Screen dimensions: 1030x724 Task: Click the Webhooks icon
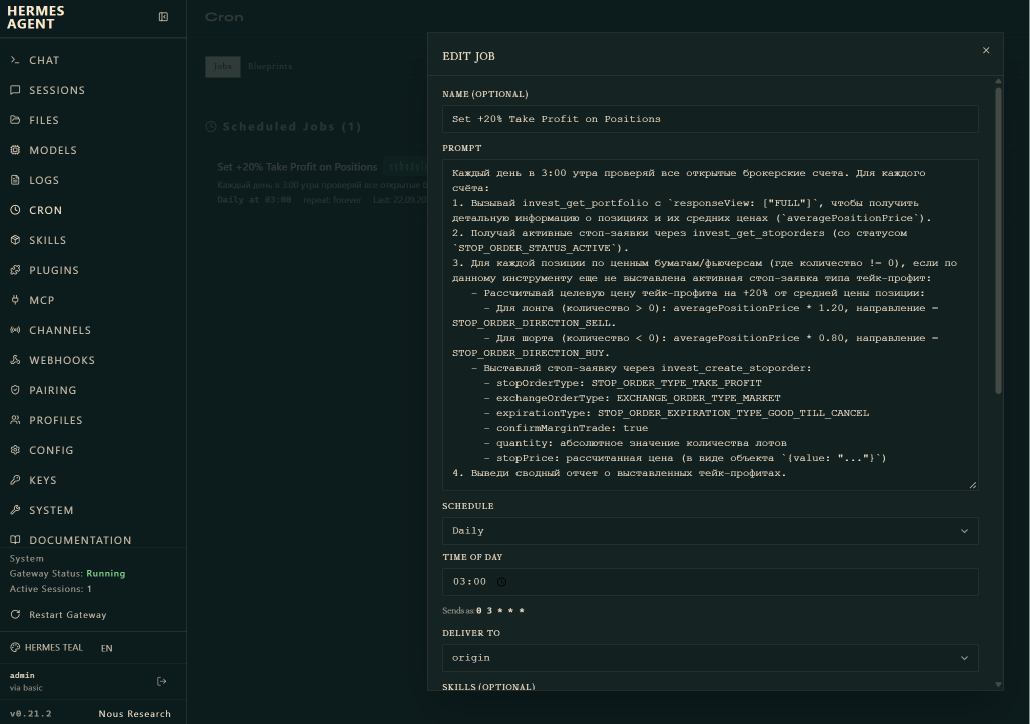point(15,360)
